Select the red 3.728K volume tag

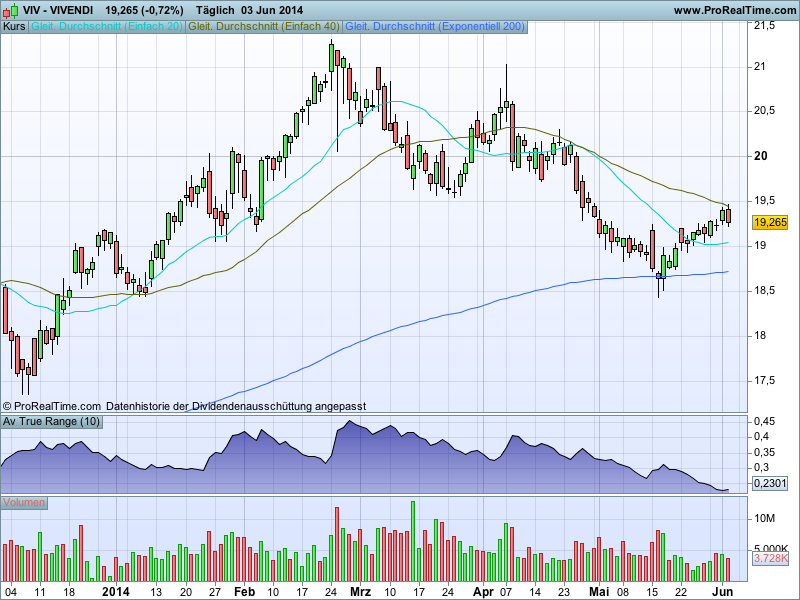[x=771, y=559]
